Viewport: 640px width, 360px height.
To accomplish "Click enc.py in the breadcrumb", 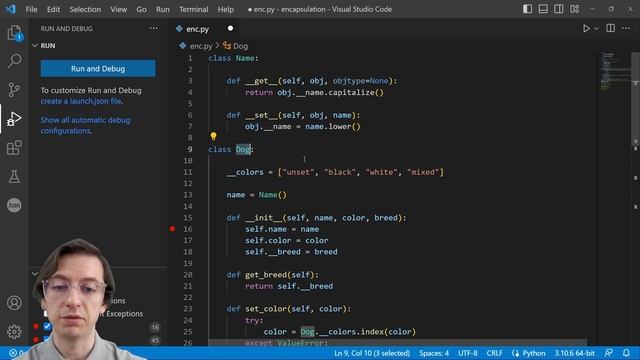I will pyautogui.click(x=201, y=46).
